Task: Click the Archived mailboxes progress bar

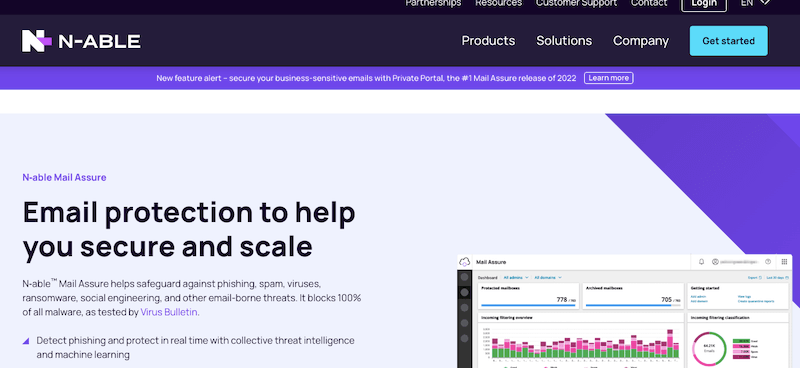Action: pos(633,306)
